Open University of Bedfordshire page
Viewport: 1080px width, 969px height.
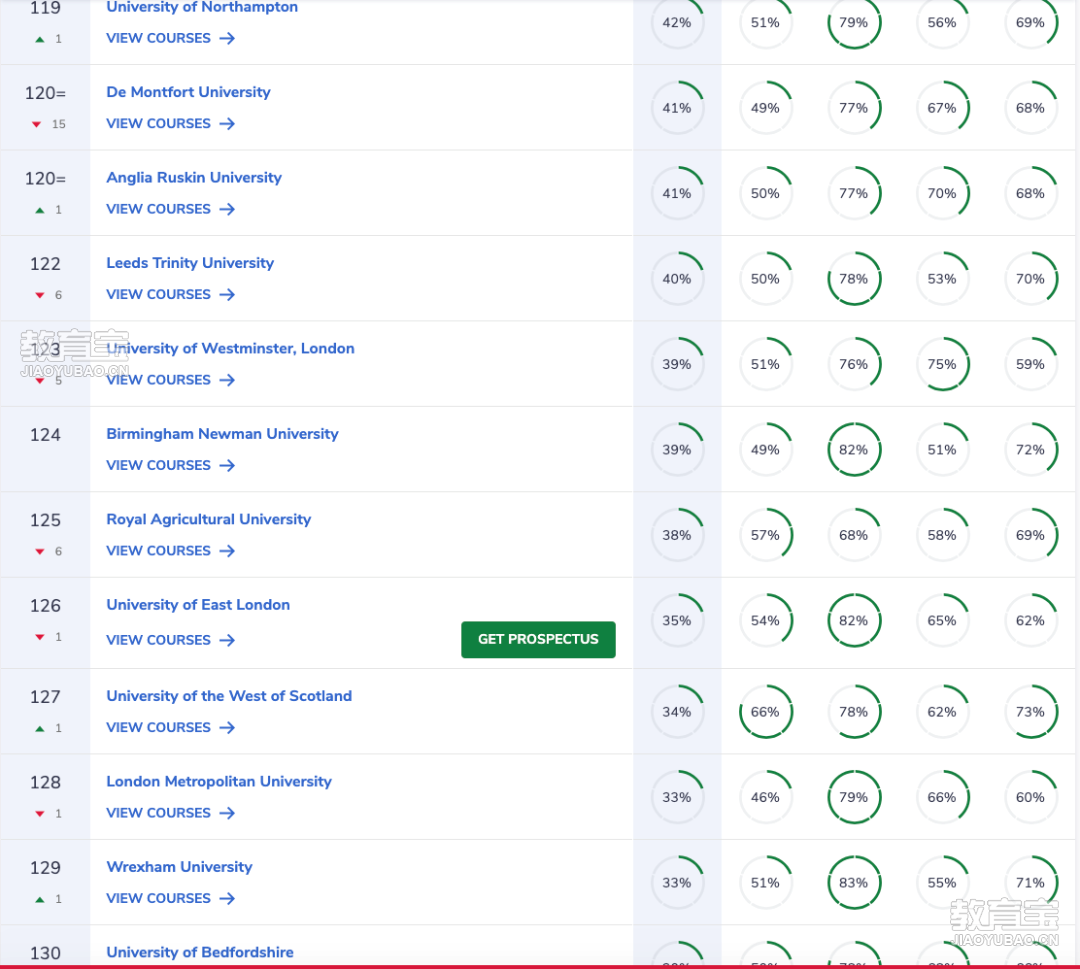tap(200, 952)
